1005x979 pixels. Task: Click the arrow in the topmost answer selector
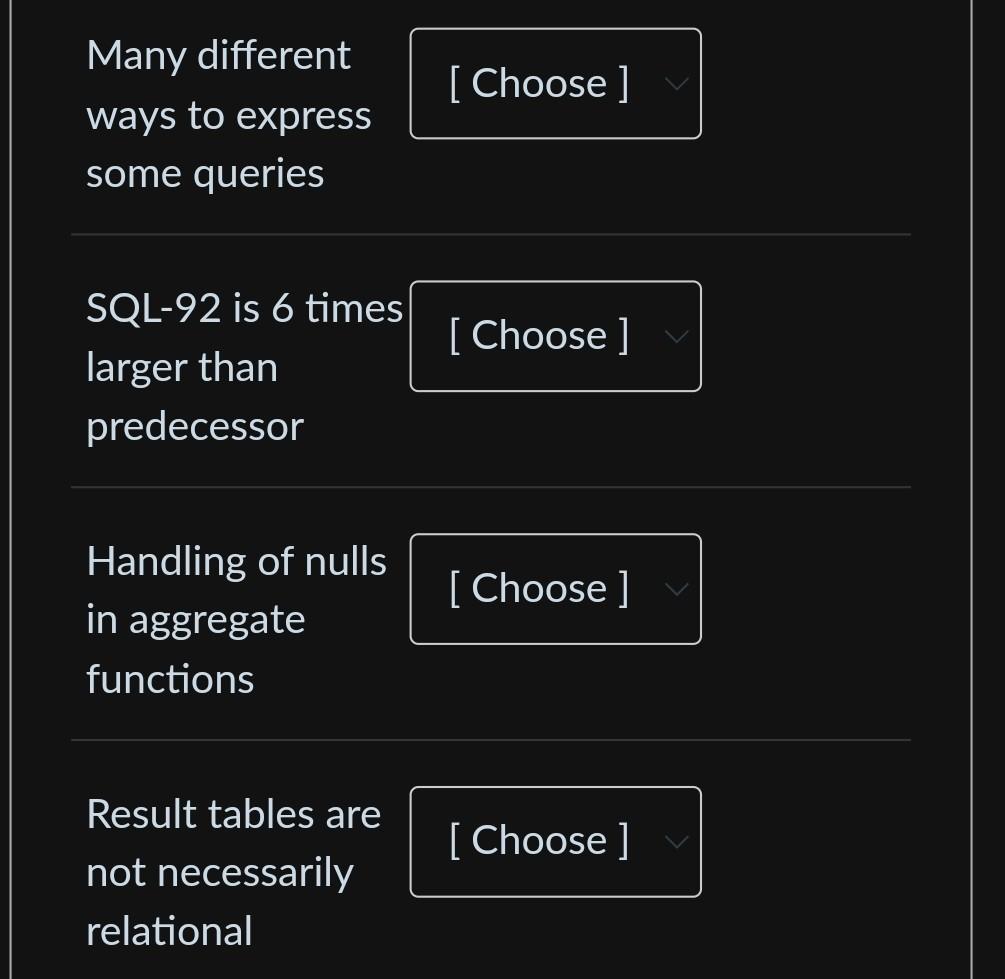coord(676,84)
